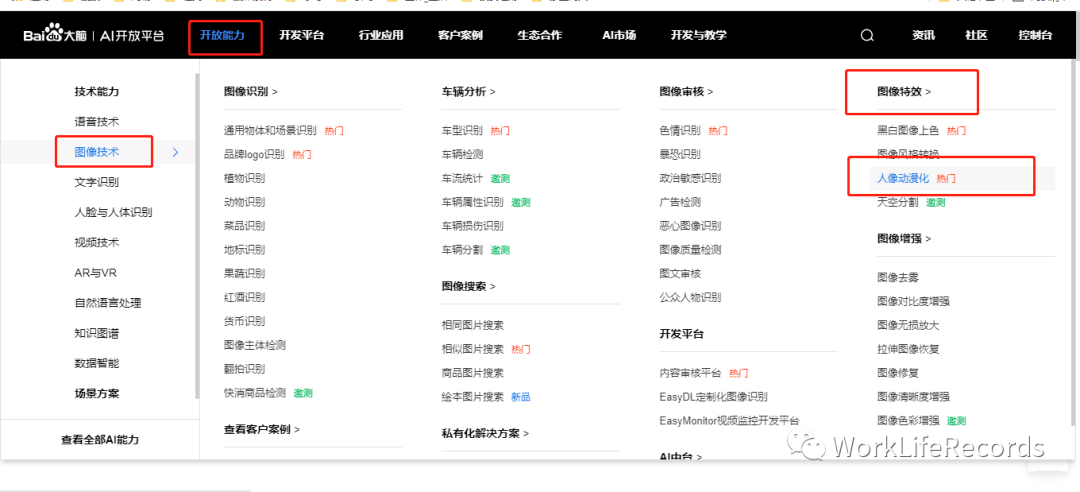The height and width of the screenshot is (492, 1080).
Task: Open the 图像特效 category heading
Action: pos(904,91)
